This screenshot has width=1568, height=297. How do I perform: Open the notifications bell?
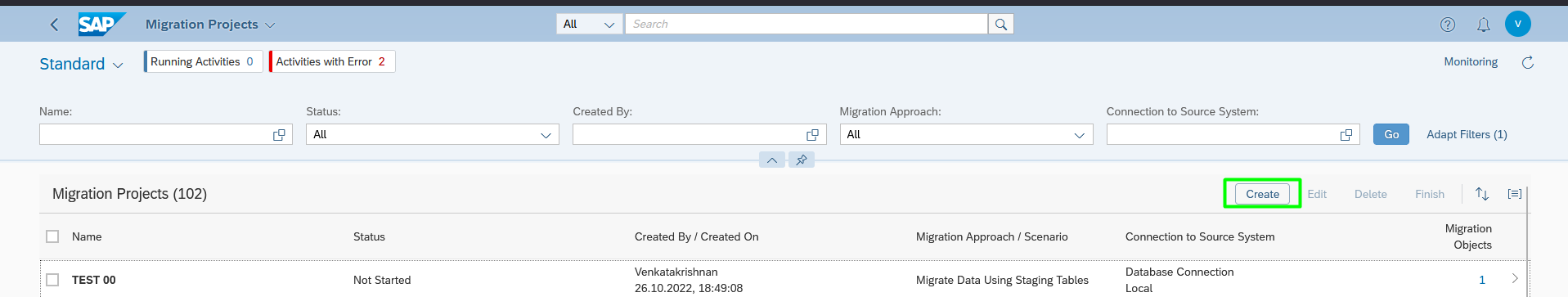tap(1483, 25)
